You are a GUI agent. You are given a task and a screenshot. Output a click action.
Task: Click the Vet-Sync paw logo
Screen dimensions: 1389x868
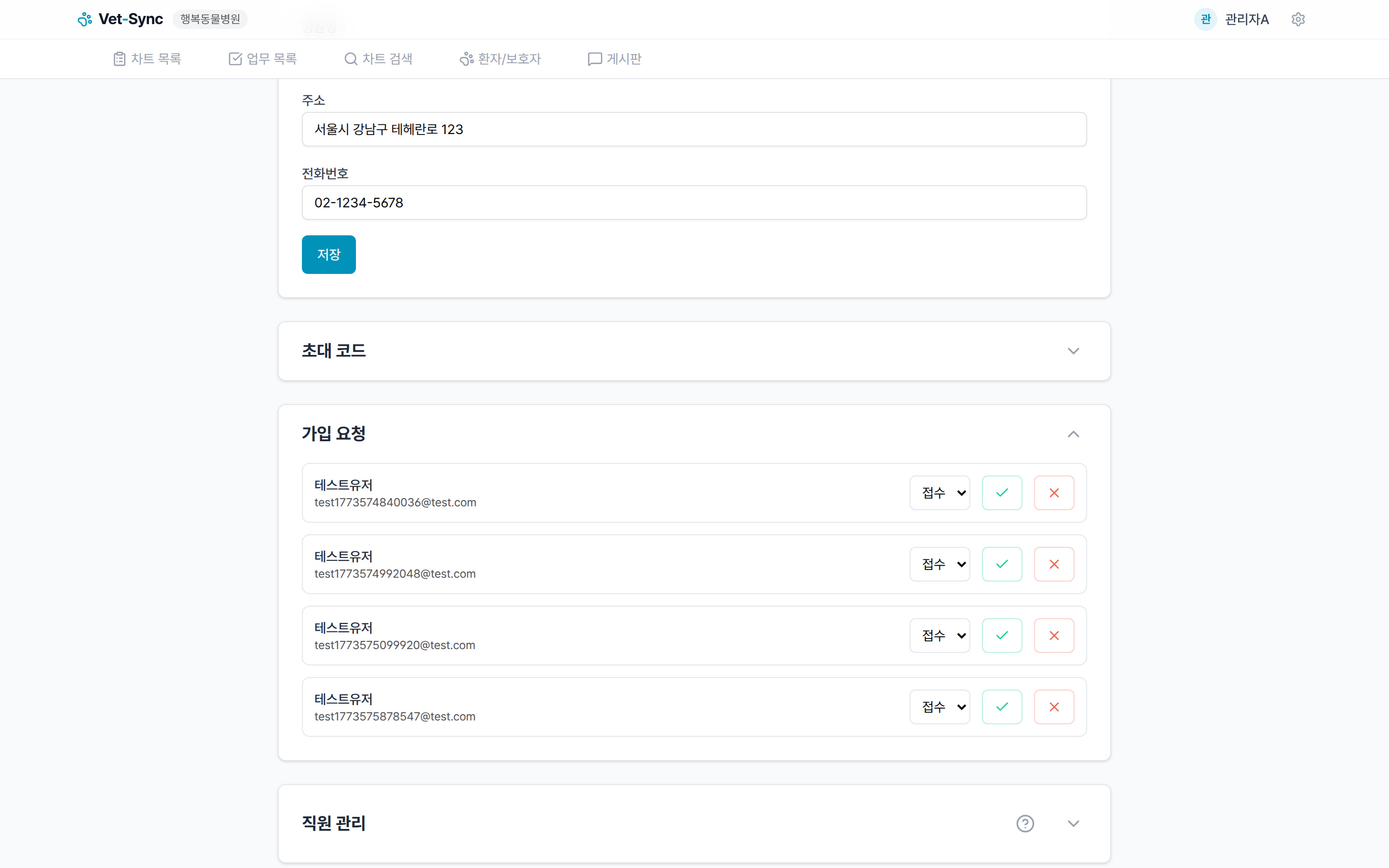point(85,19)
